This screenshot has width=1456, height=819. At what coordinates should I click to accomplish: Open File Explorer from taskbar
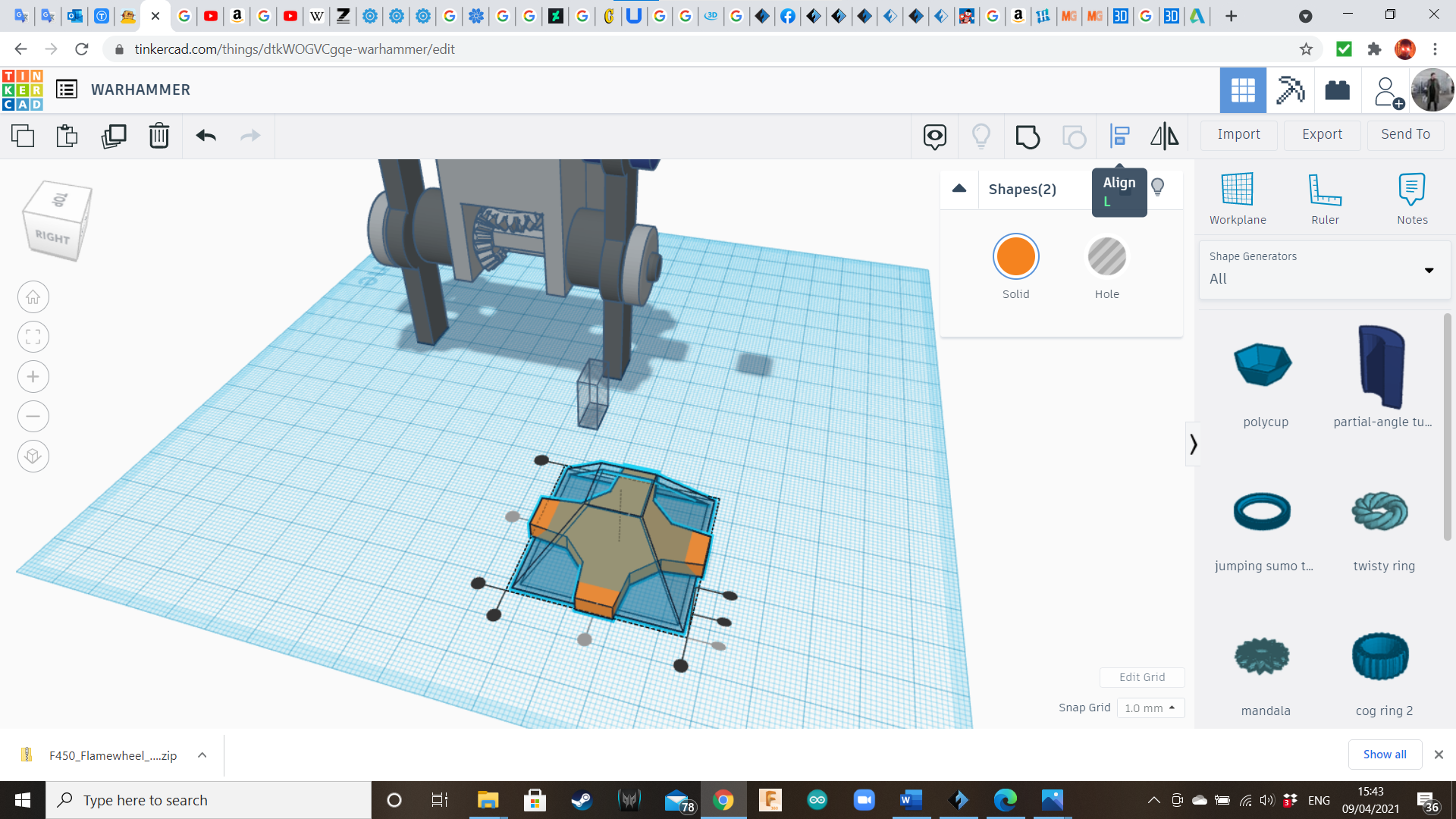[488, 800]
